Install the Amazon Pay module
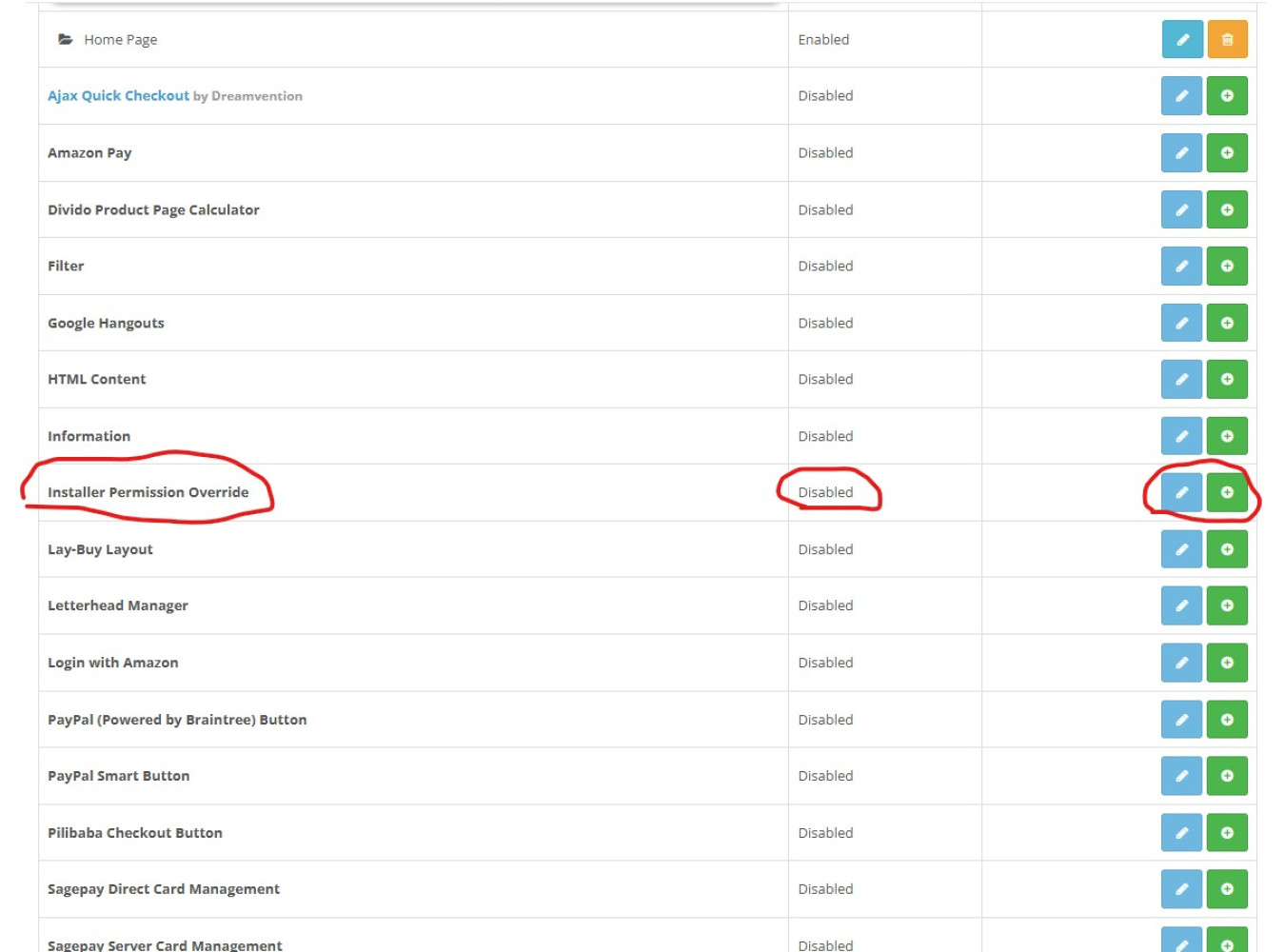 coord(1227,152)
